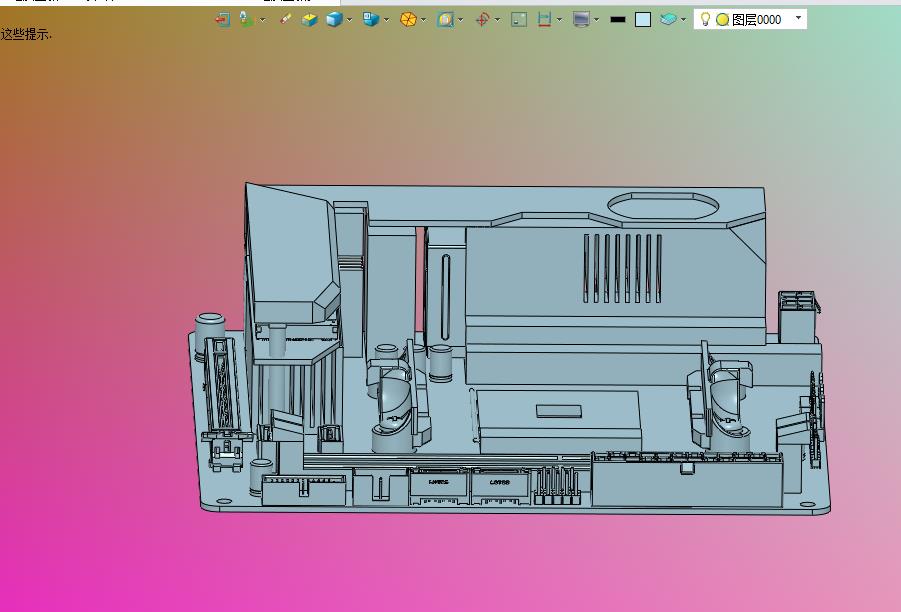Click the yellow-topped blue box icon

310,20
